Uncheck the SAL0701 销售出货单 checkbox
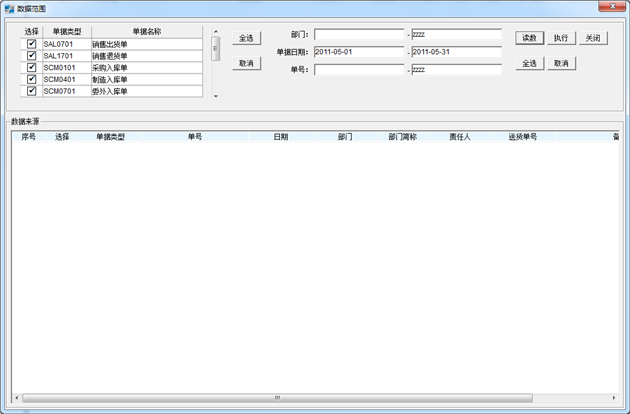This screenshot has height=414, width=630. [x=32, y=44]
